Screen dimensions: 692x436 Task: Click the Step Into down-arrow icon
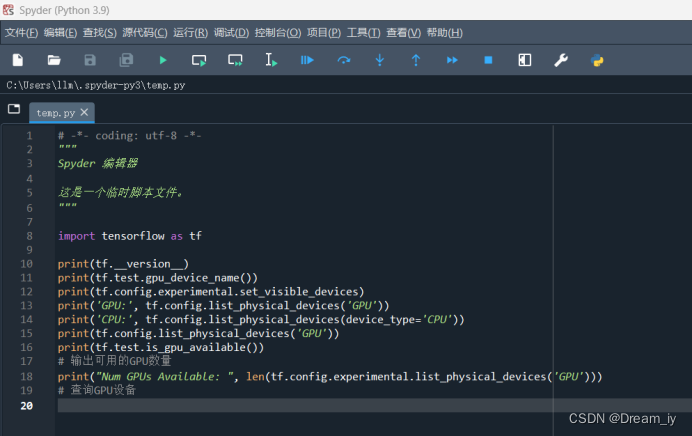(x=380, y=60)
